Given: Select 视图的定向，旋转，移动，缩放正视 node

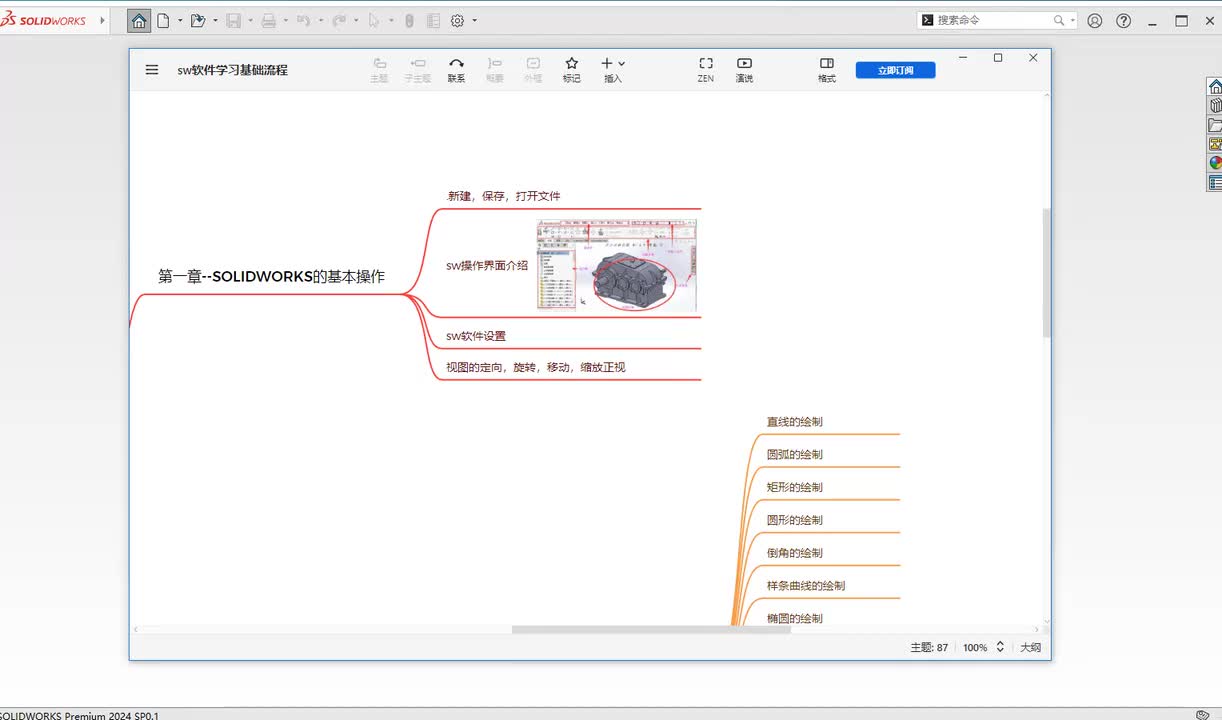Looking at the screenshot, I should coord(535,367).
